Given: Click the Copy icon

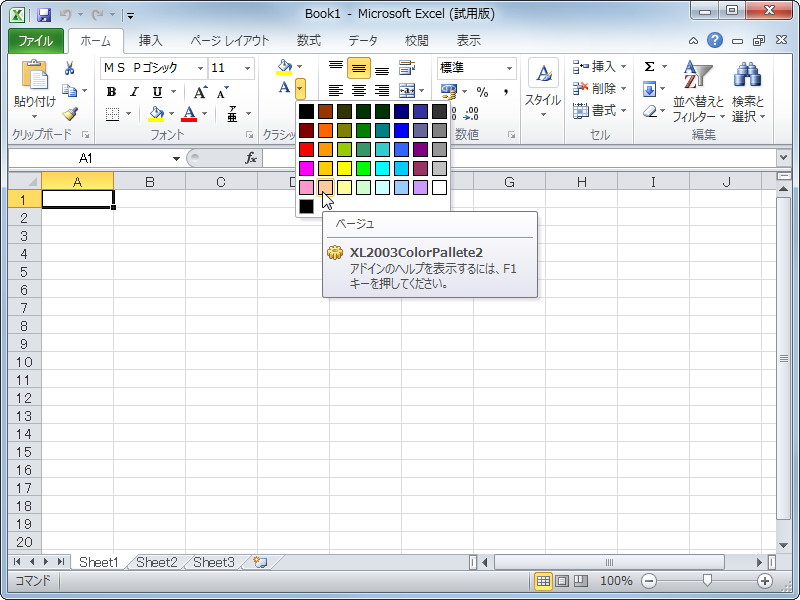Looking at the screenshot, I should click(x=69, y=91).
